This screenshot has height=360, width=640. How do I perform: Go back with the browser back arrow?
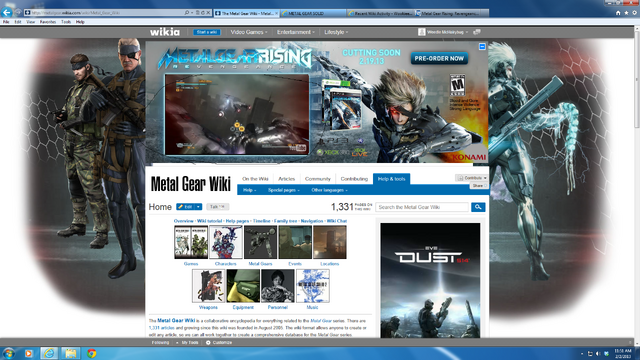click(x=7, y=13)
